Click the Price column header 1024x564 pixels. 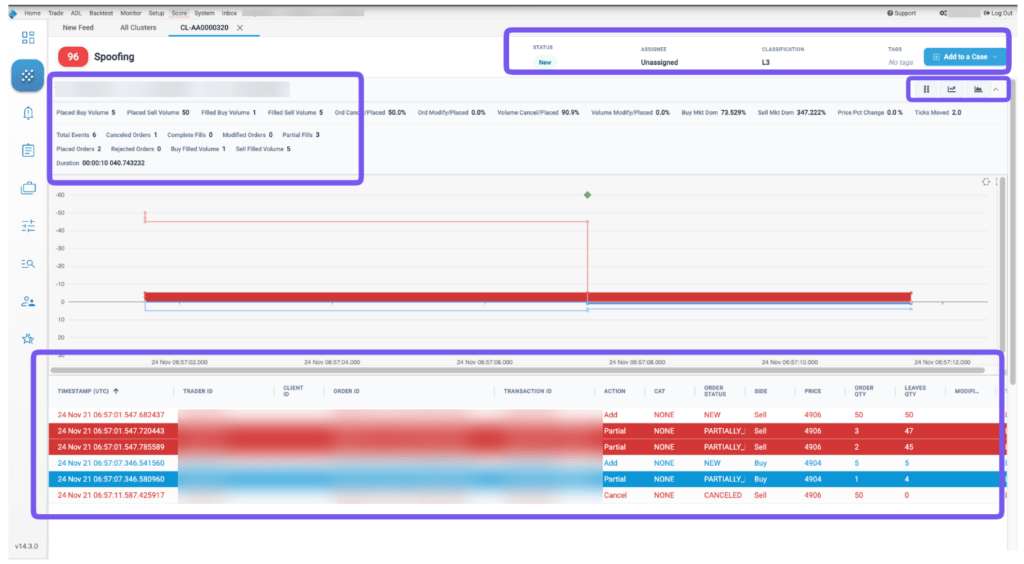pos(812,391)
